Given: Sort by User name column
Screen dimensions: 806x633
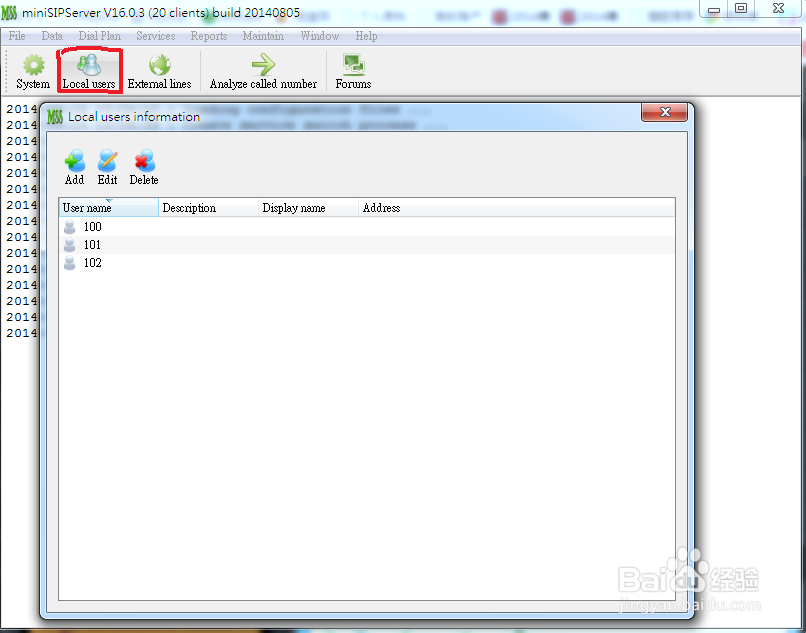Looking at the screenshot, I should 108,208.
